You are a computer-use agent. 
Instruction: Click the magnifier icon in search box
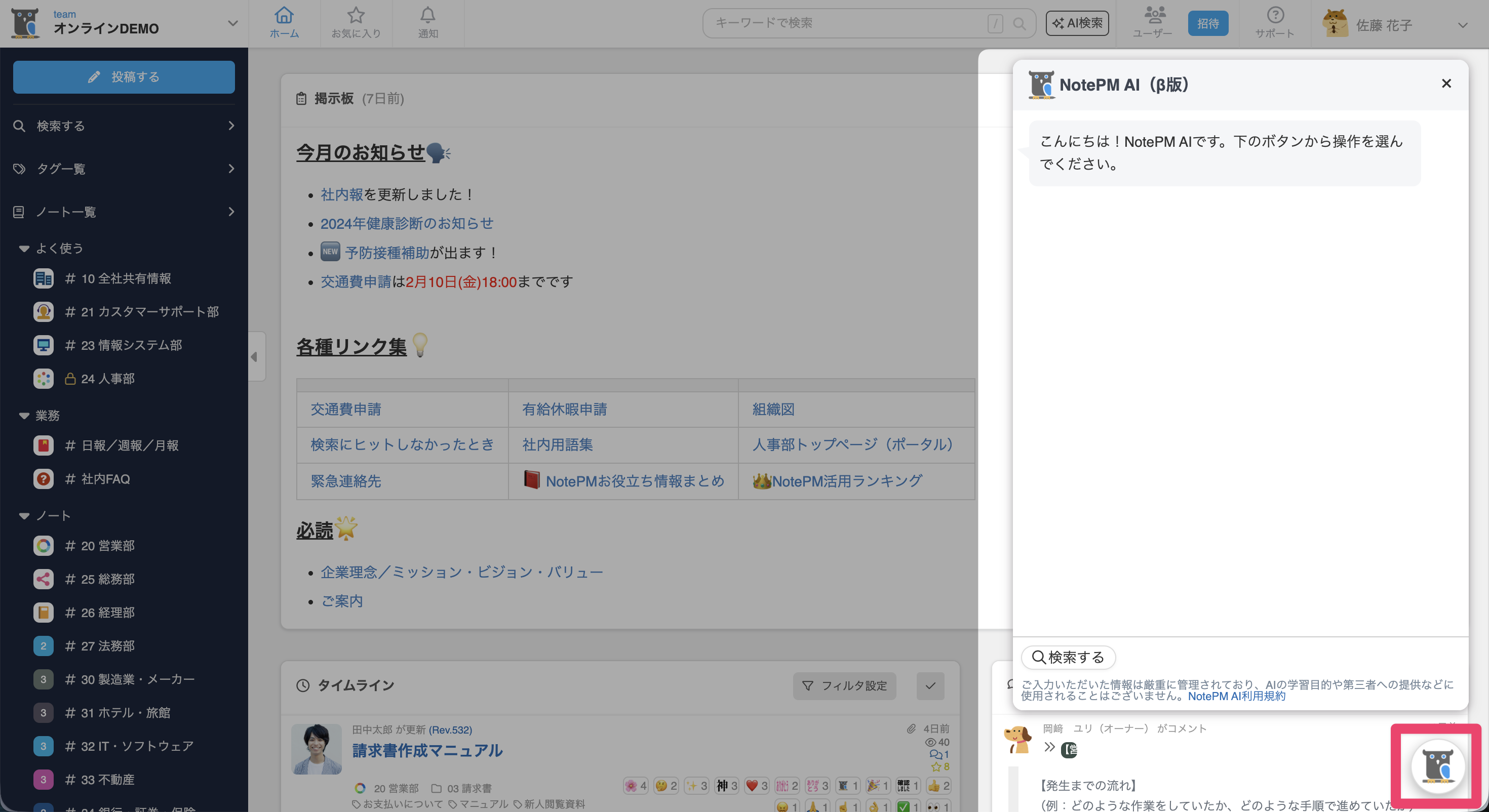click(x=1019, y=24)
